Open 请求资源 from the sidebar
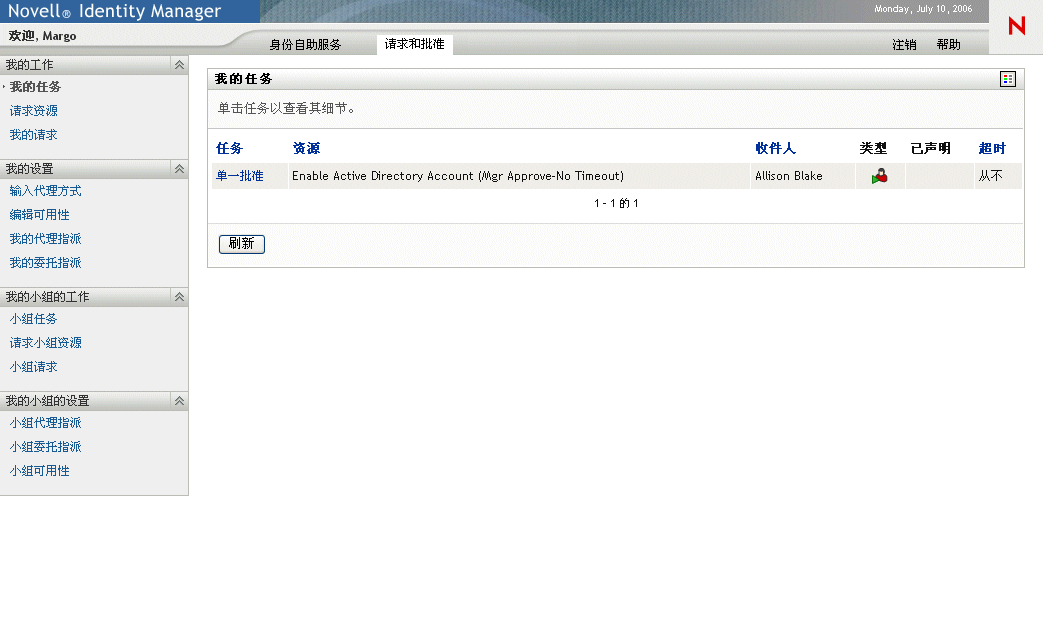1043x626 pixels. pyautogui.click(x=33, y=110)
